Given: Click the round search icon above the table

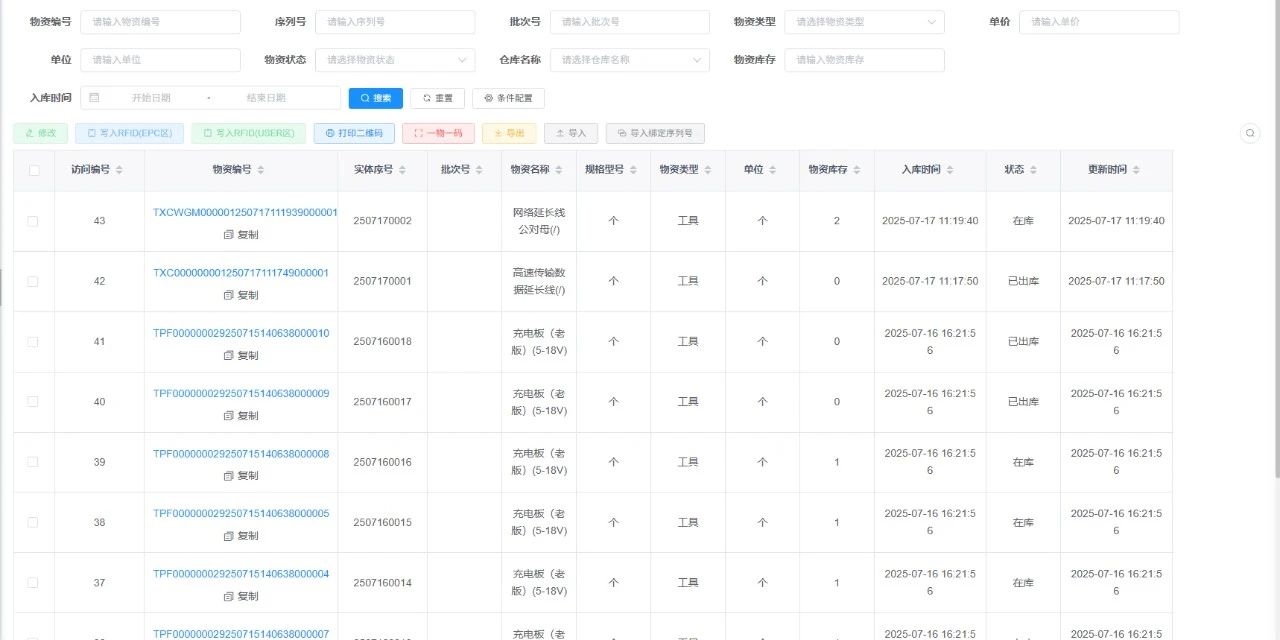Looking at the screenshot, I should pos(1250,133).
